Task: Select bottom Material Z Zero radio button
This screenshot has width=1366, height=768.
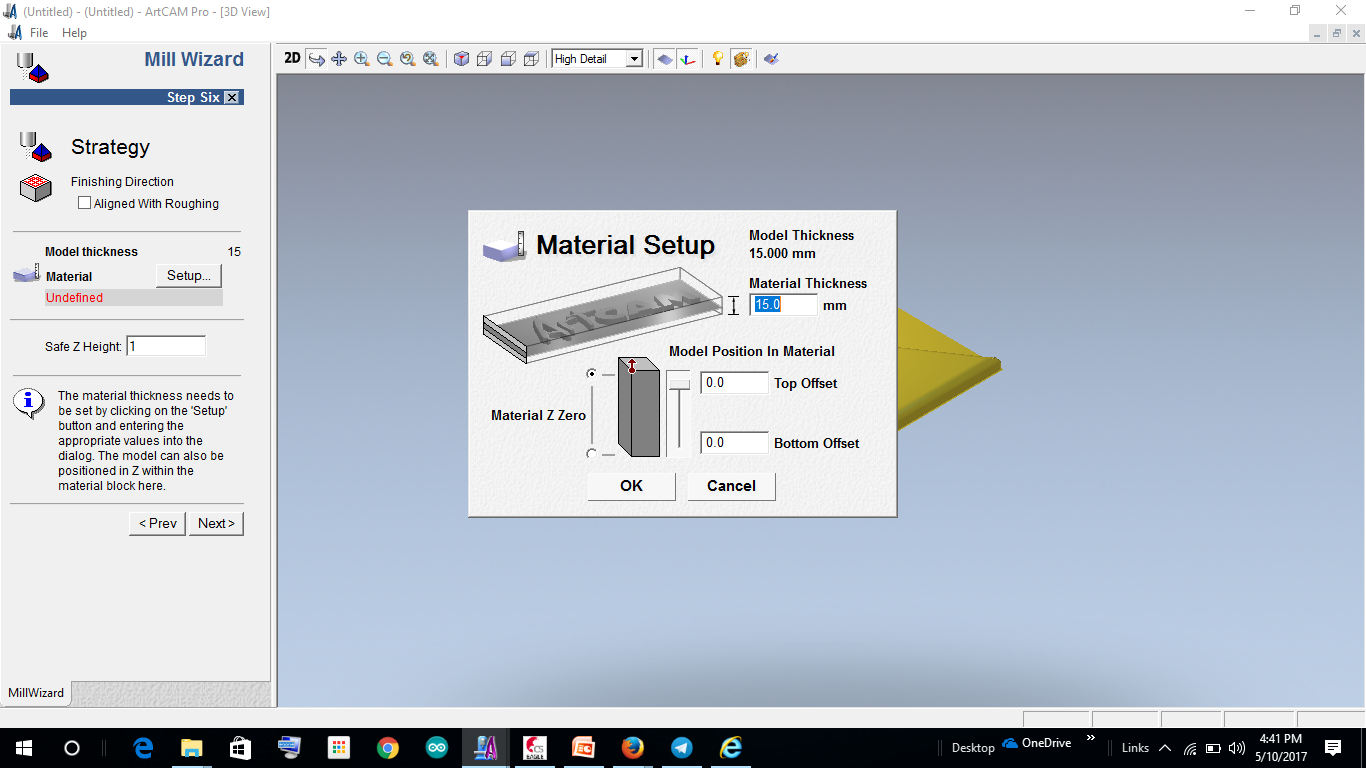Action: tap(592, 454)
